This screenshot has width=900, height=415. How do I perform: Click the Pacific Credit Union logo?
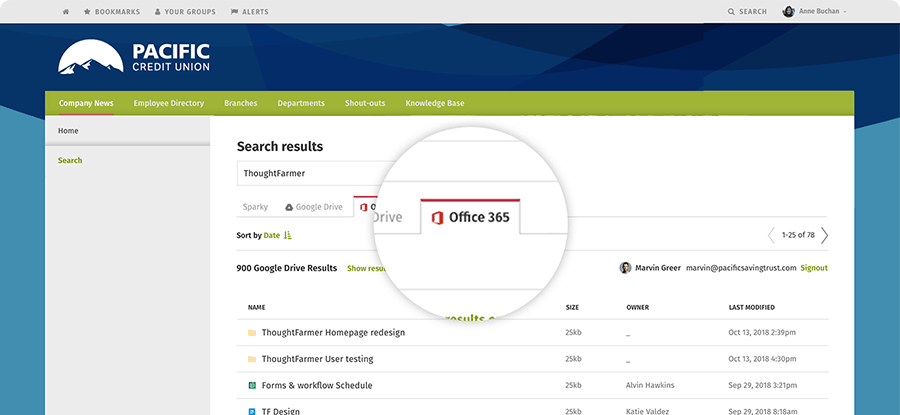[134, 57]
